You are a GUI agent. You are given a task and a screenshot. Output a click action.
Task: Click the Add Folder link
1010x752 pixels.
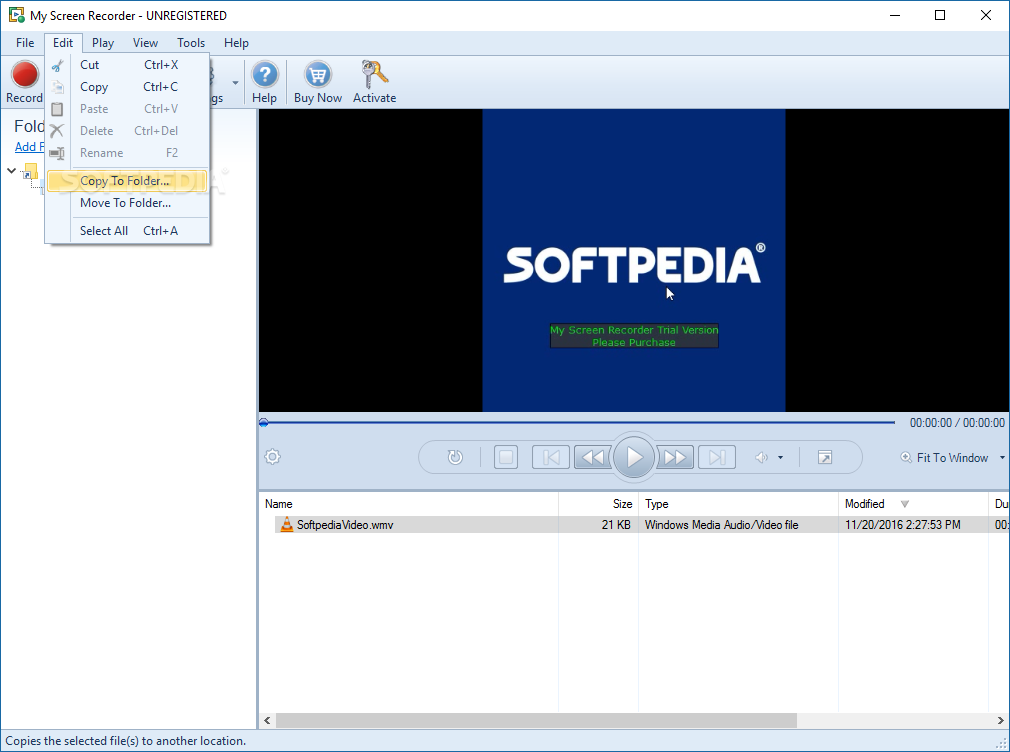tap(30, 147)
